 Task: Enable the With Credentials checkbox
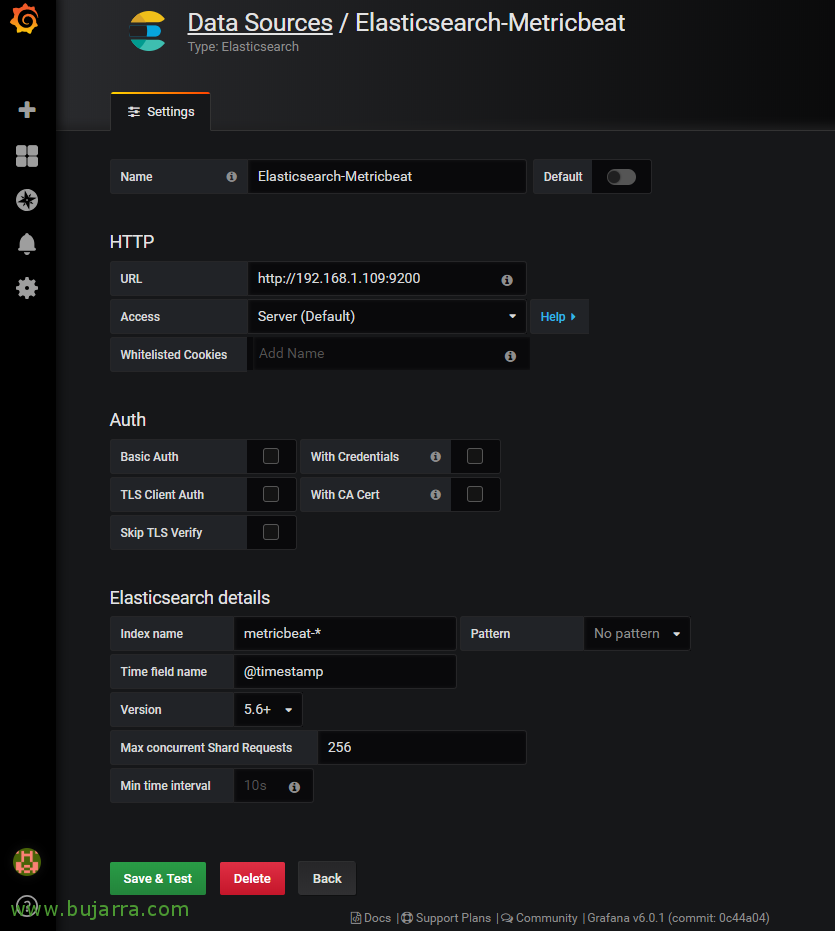pos(475,456)
